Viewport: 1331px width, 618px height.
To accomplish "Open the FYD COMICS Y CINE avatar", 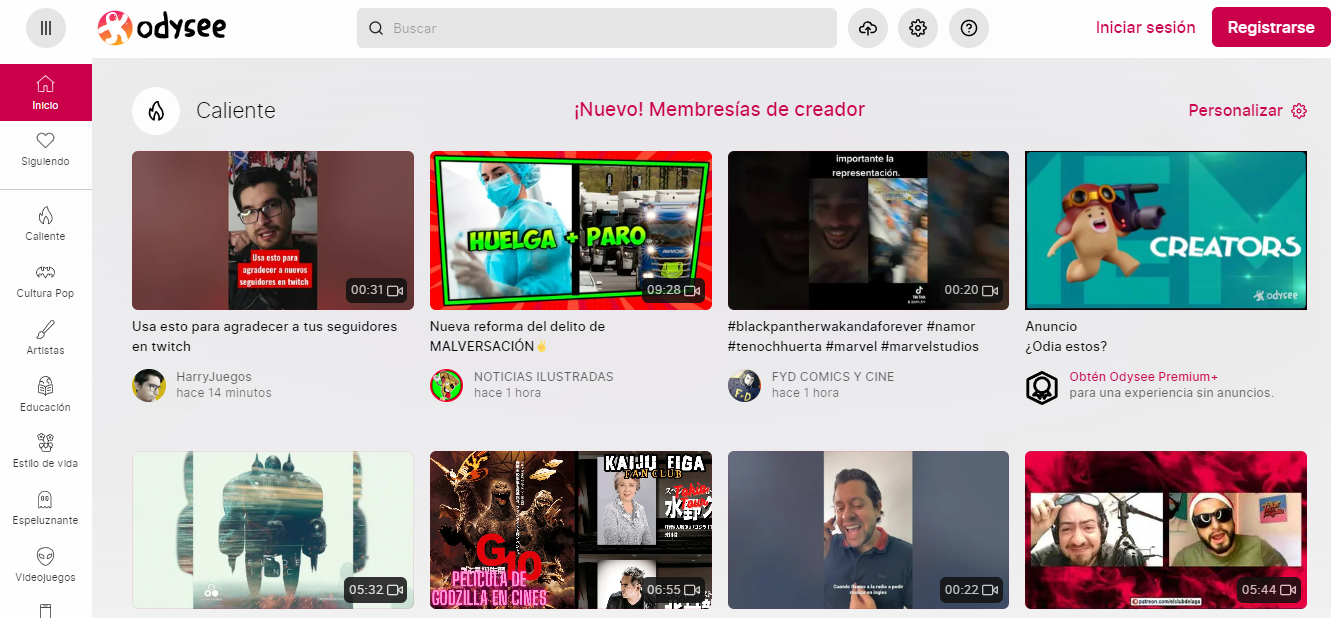I will (x=744, y=385).
